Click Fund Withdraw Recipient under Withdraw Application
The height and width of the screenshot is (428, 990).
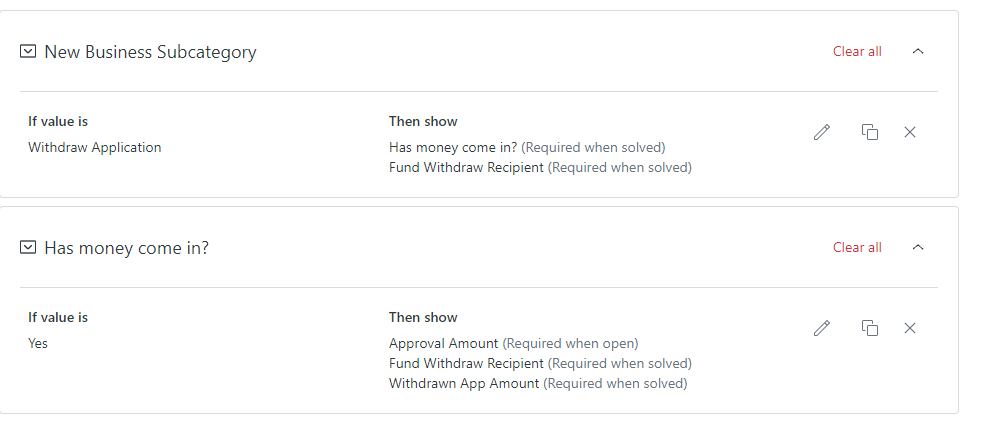[x=466, y=168]
